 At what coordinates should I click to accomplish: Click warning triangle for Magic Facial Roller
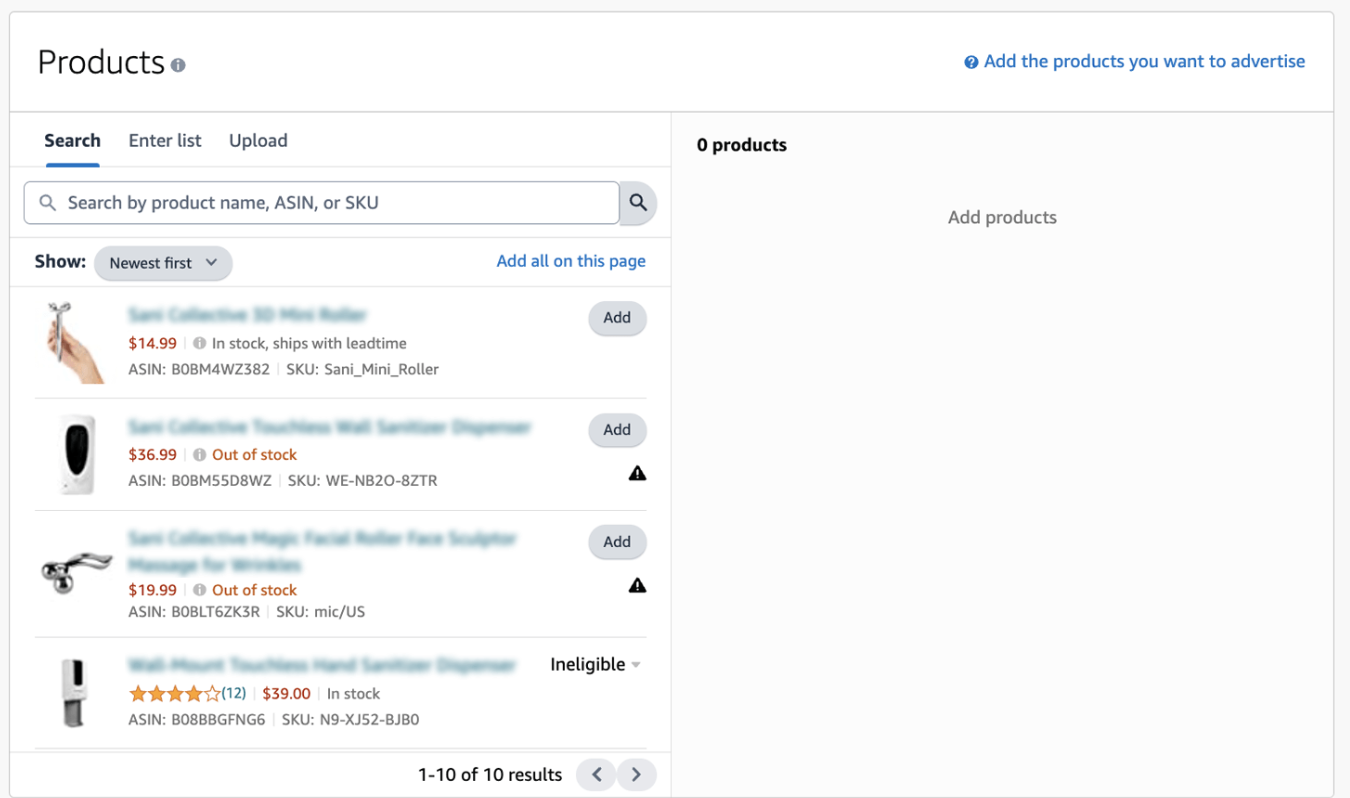click(637, 585)
